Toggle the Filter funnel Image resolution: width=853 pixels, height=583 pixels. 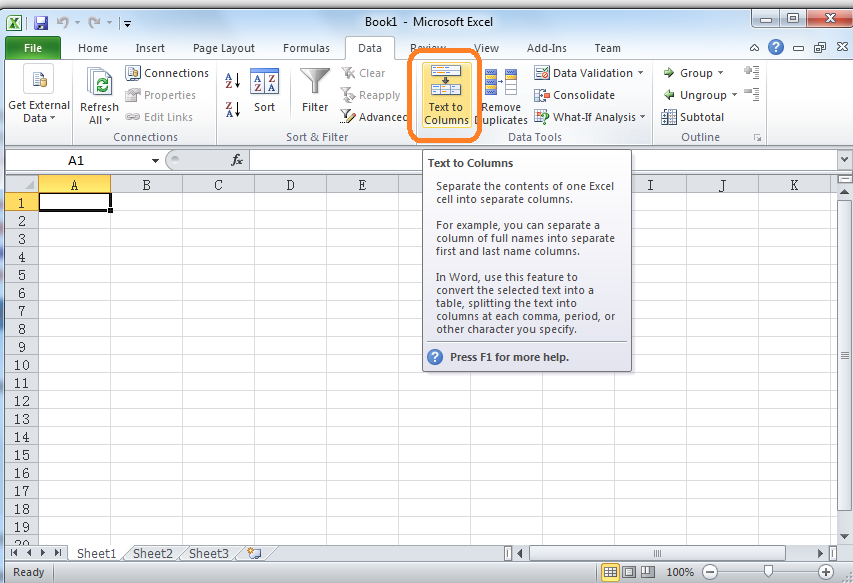315,90
